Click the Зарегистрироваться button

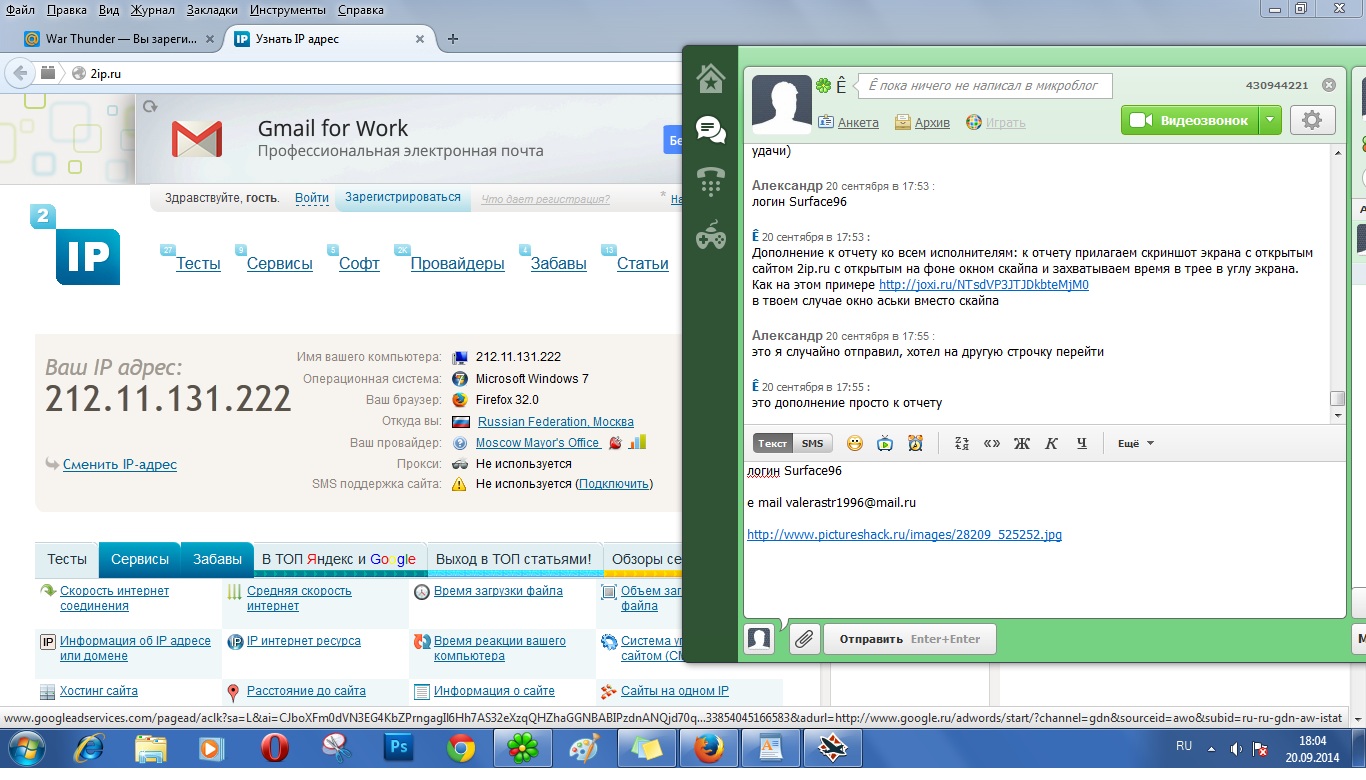tap(403, 197)
